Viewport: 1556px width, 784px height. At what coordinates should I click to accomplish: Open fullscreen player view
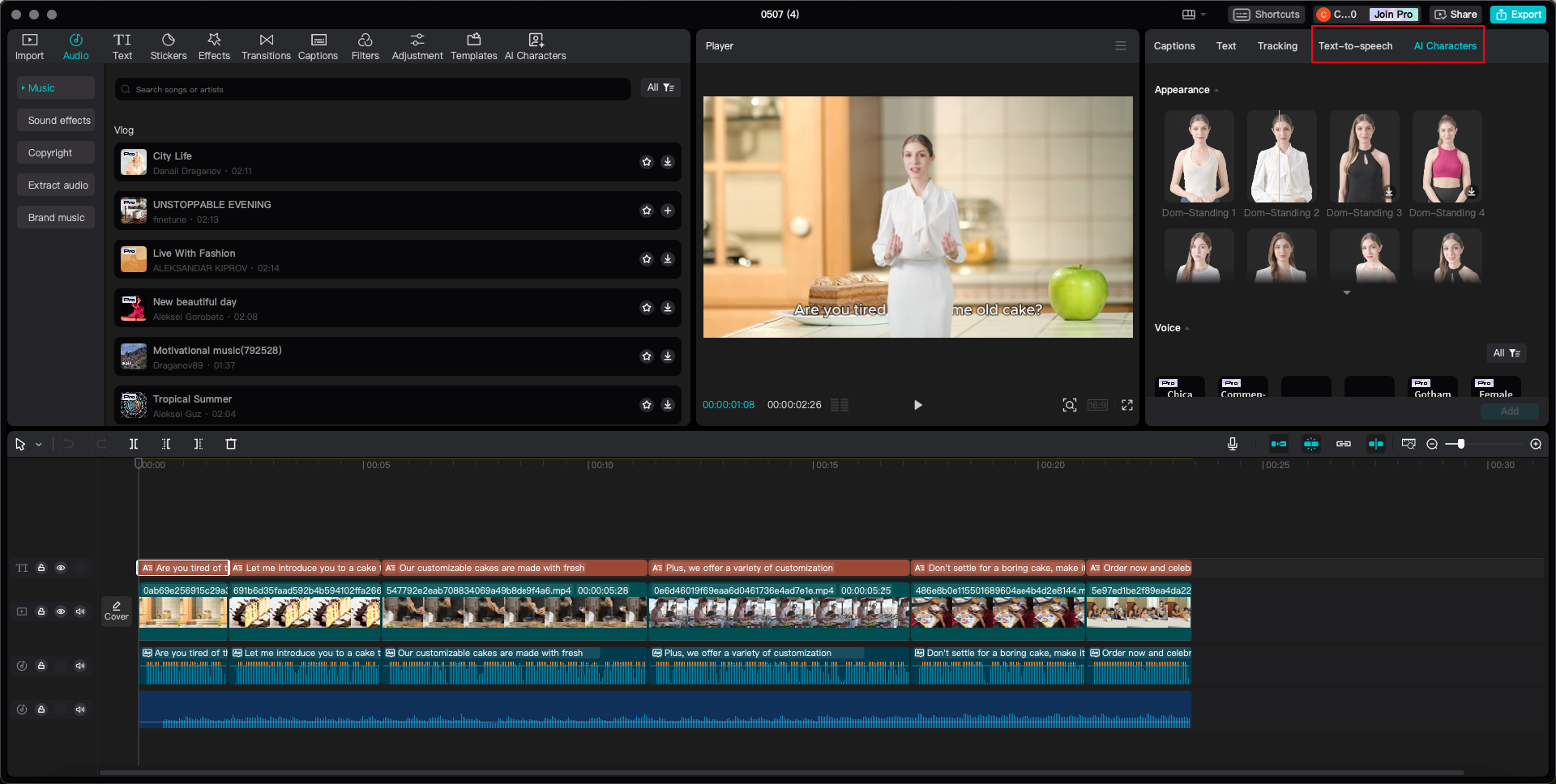pyautogui.click(x=1127, y=405)
